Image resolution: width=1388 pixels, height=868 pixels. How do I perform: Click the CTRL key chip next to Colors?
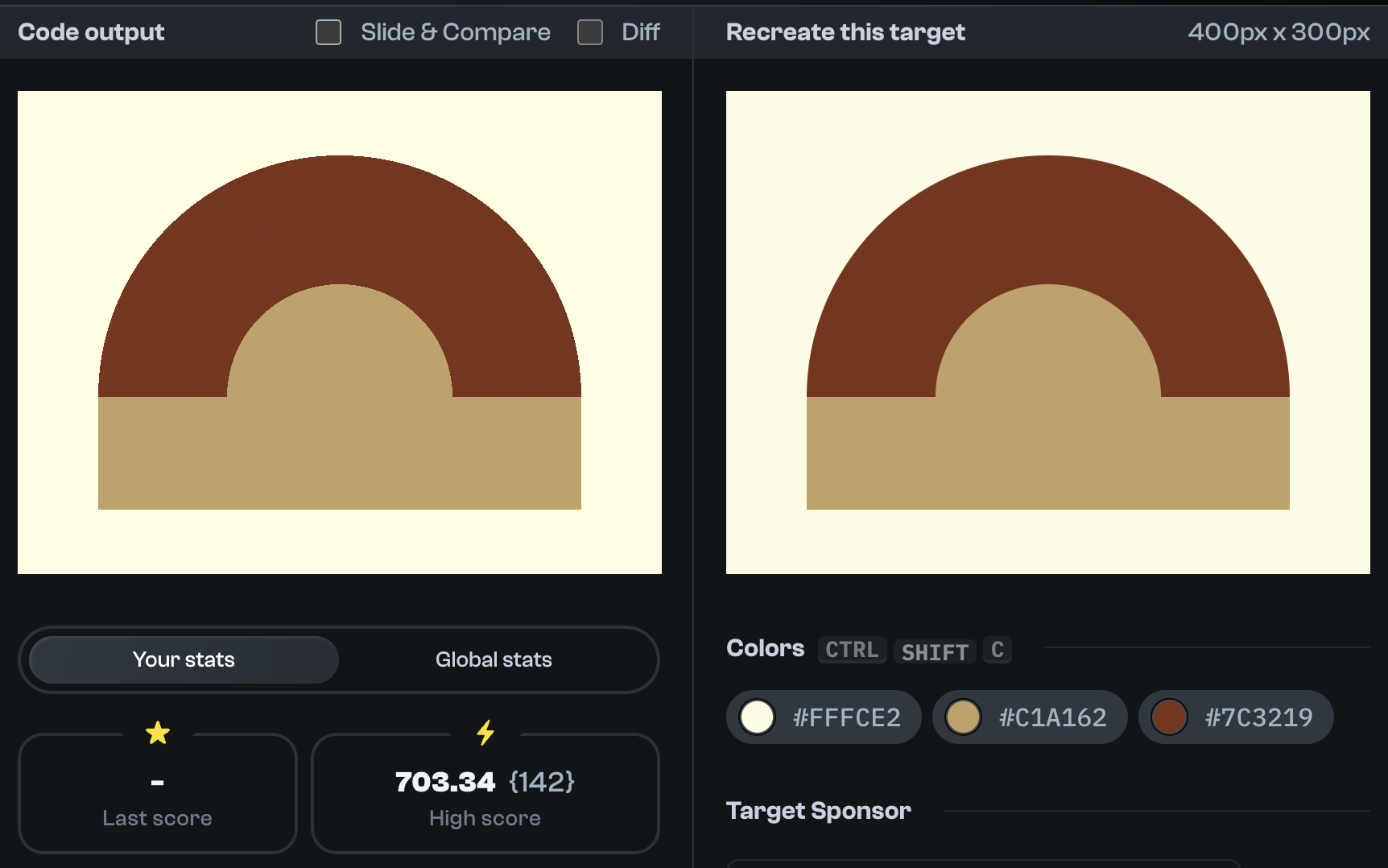click(852, 650)
